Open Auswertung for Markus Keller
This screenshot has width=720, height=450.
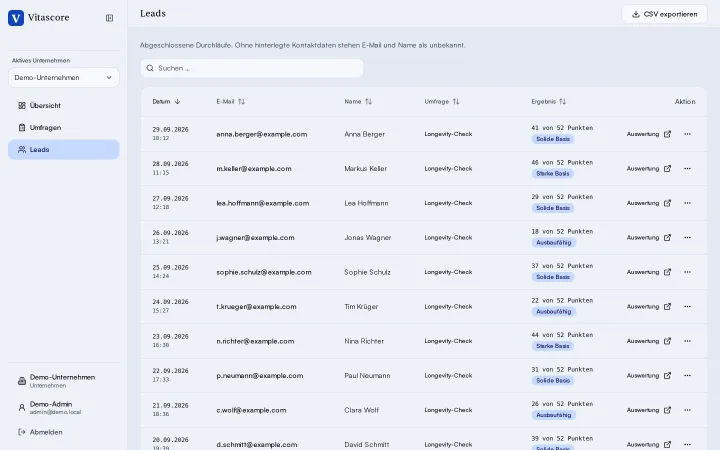click(x=649, y=169)
